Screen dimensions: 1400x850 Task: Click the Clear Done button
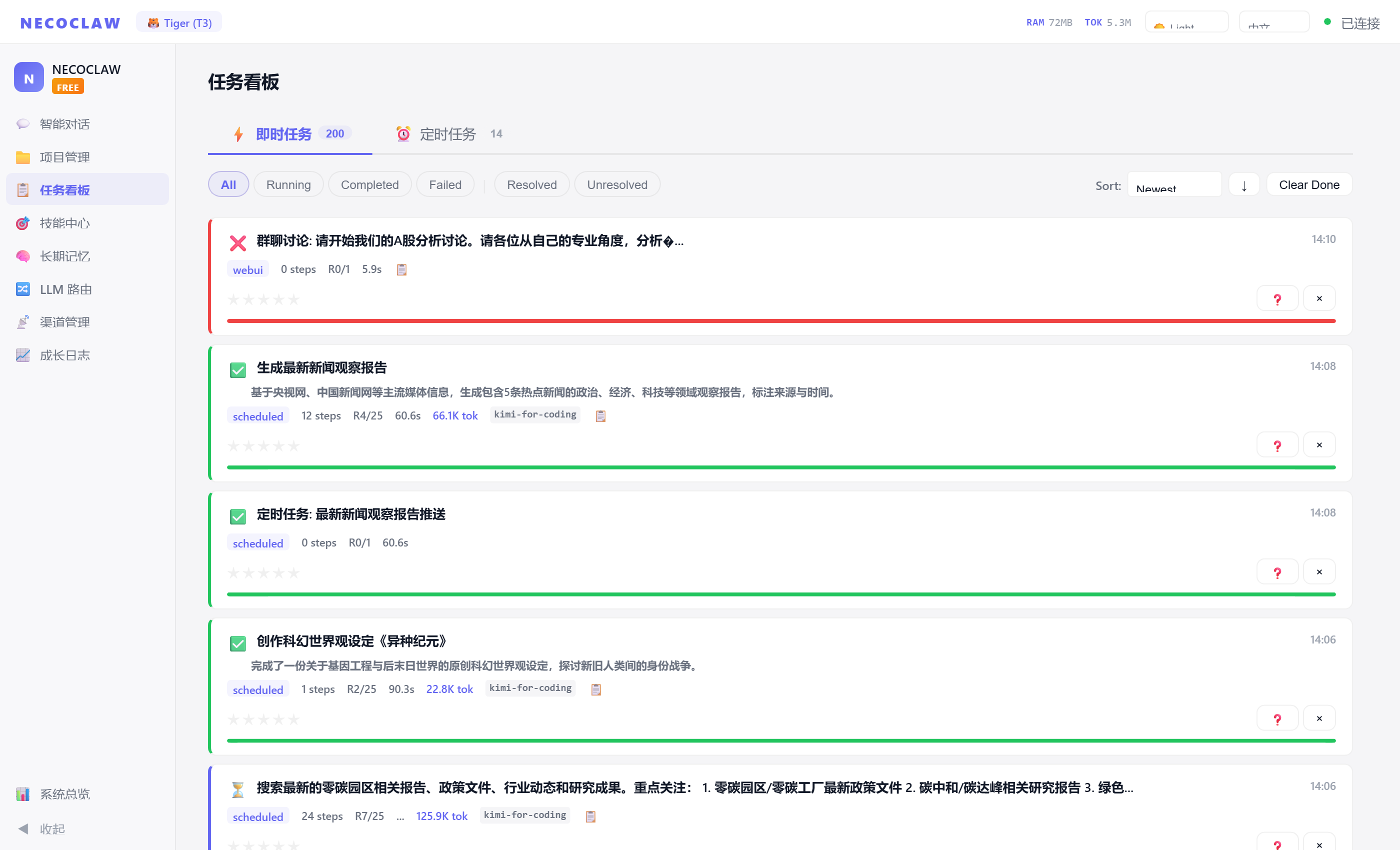coord(1308,184)
